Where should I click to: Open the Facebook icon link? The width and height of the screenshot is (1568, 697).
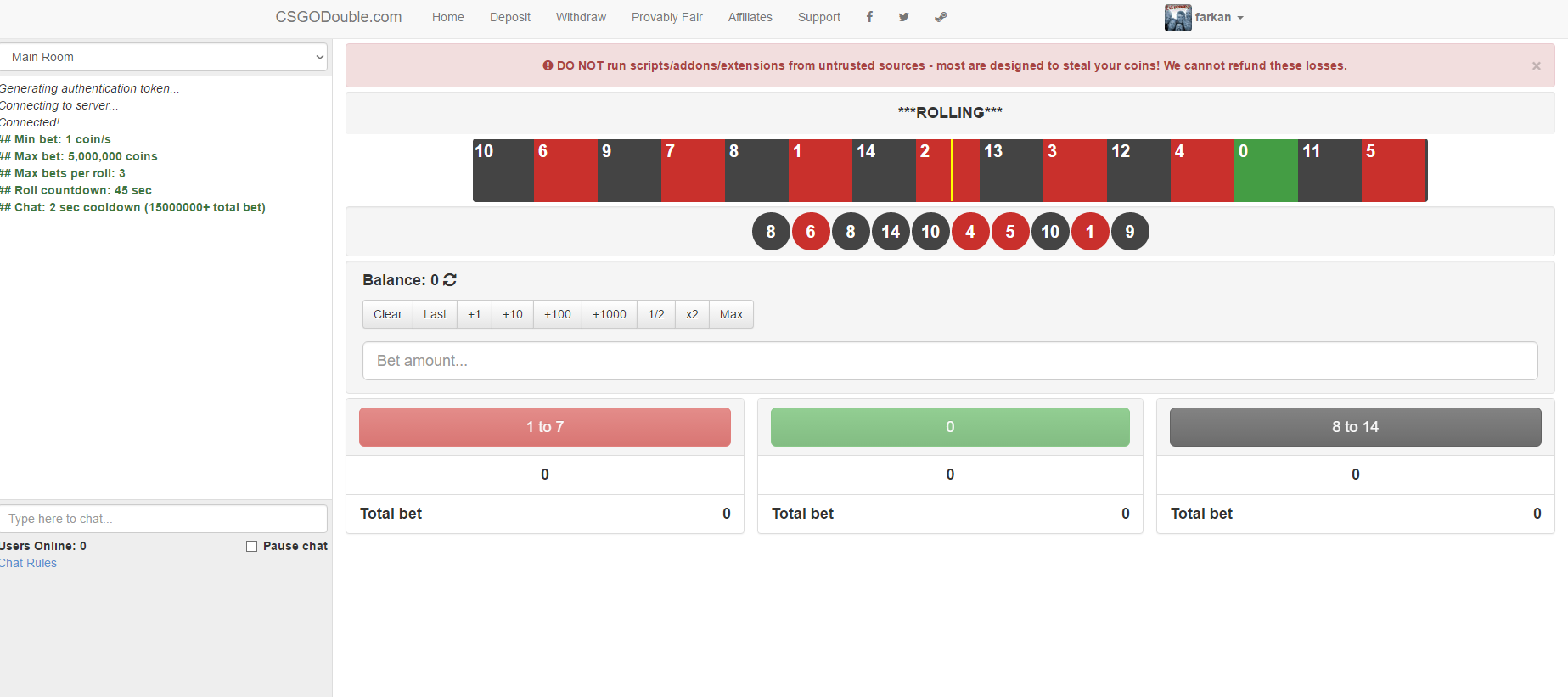point(869,17)
